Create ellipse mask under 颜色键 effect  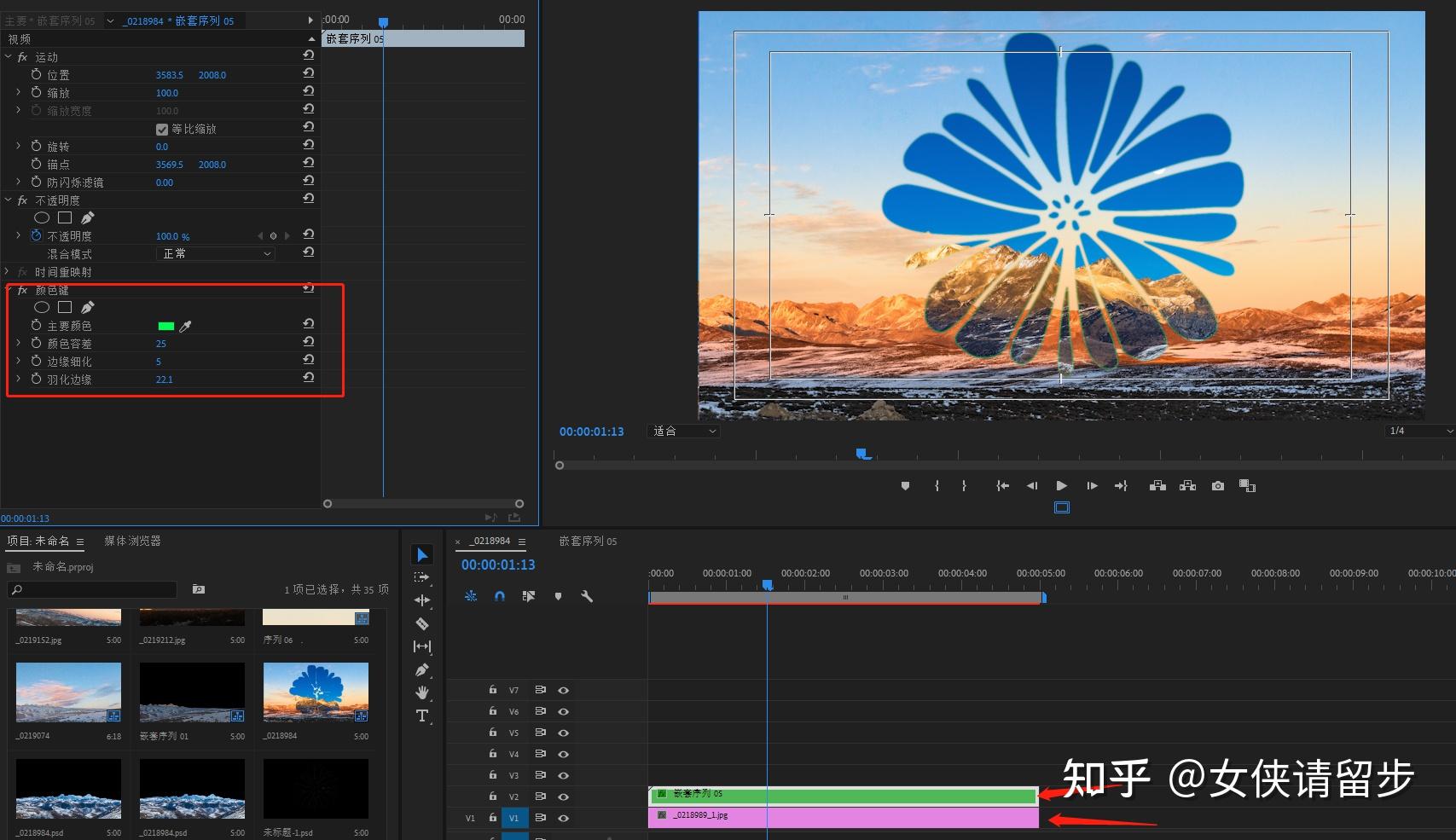point(41,307)
